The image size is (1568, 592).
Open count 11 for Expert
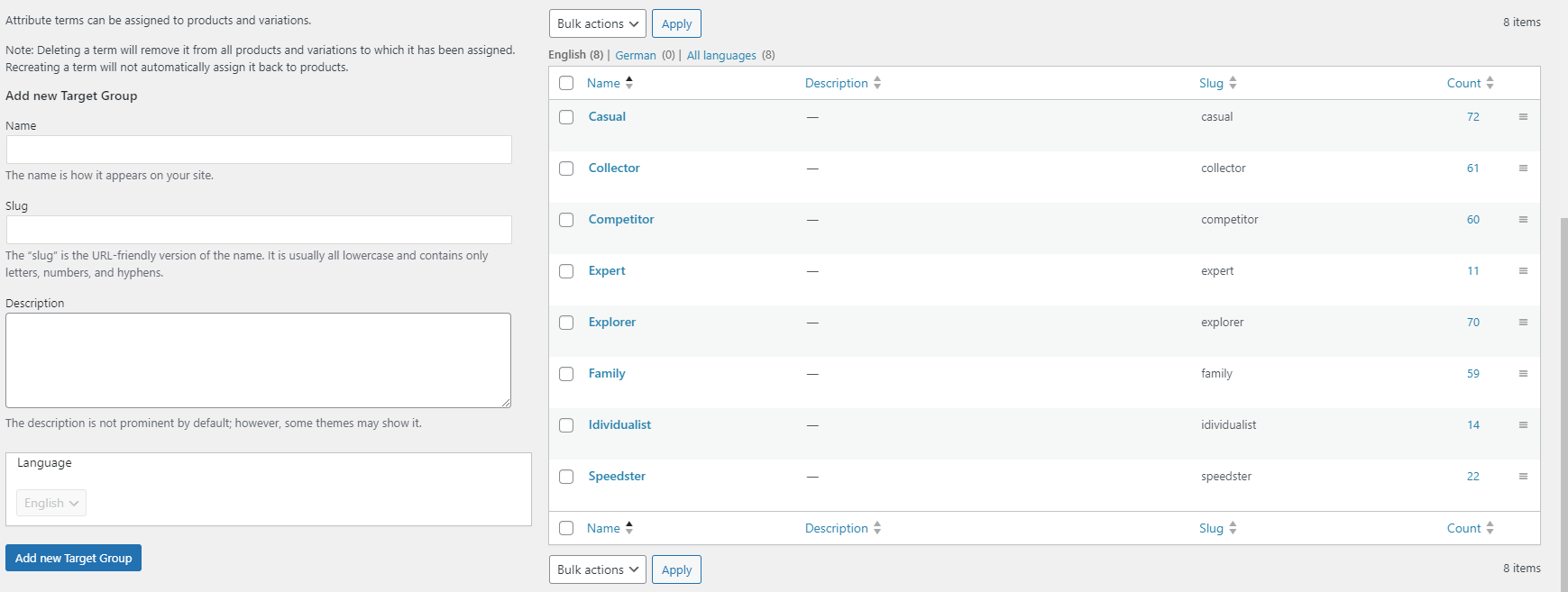click(x=1473, y=271)
